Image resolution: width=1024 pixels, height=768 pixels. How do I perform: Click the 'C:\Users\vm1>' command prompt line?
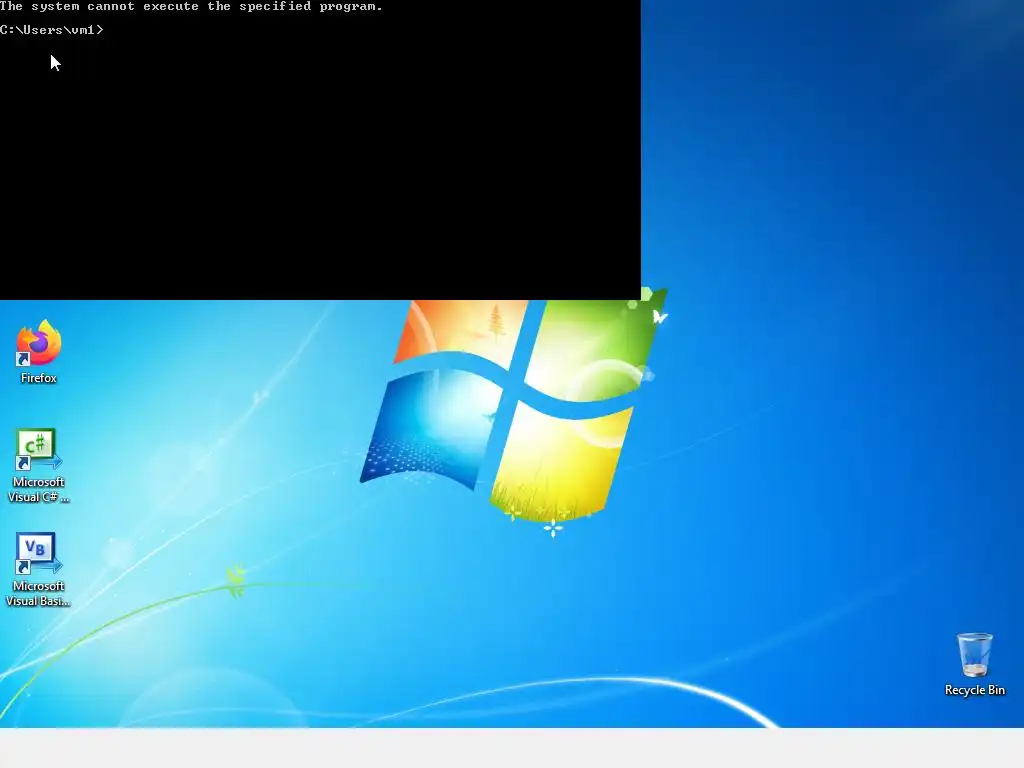[x=52, y=30]
